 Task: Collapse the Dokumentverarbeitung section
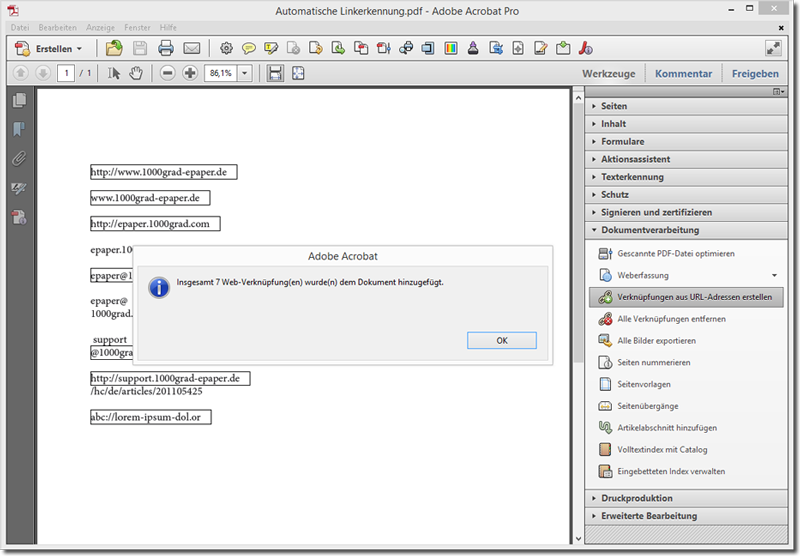coord(686,230)
